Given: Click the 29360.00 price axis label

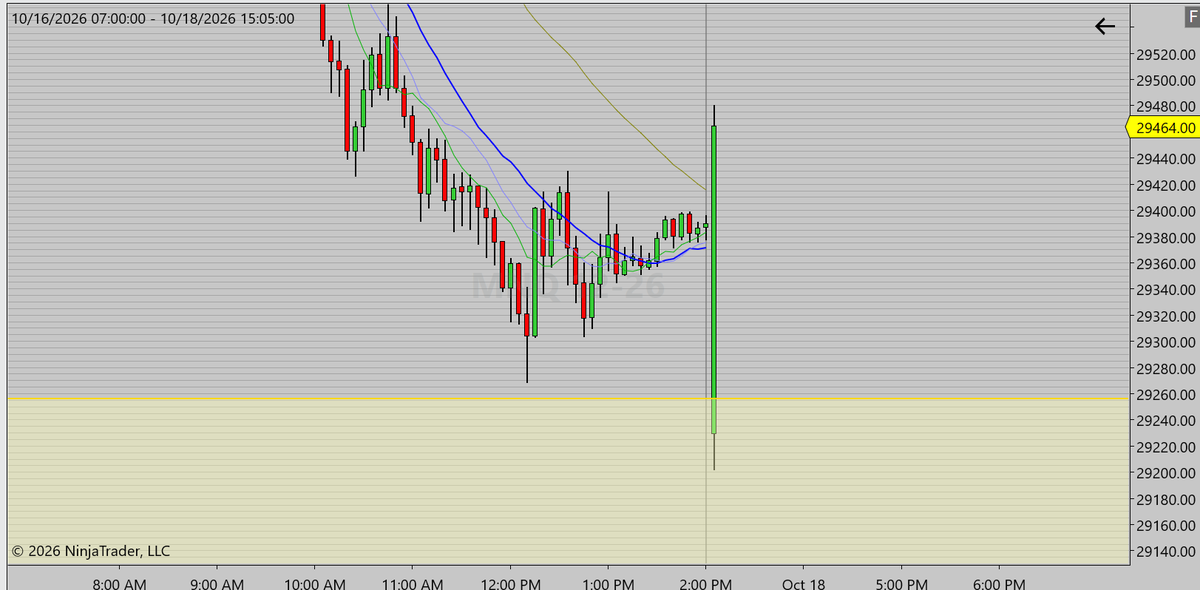Looking at the screenshot, I should pos(1166,263).
